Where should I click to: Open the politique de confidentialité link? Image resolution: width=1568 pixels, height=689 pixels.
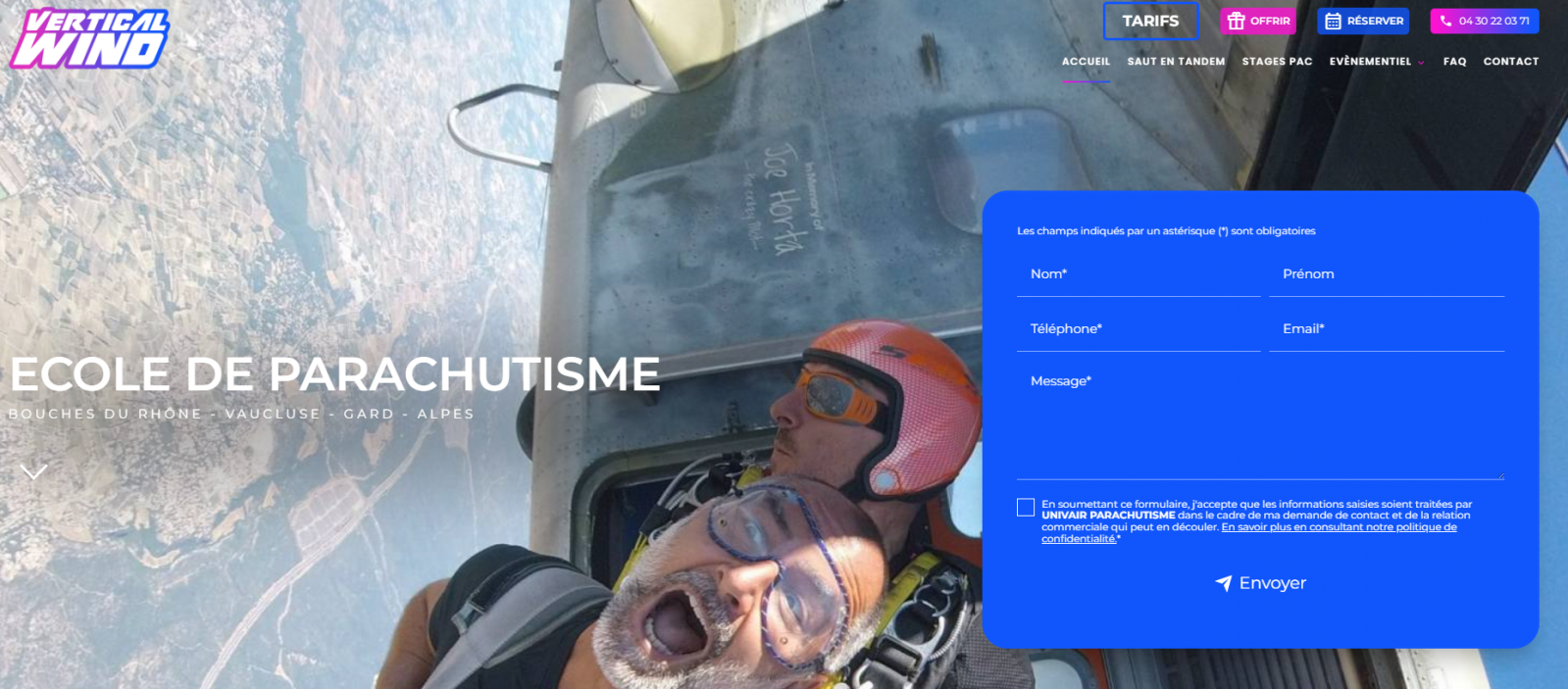click(x=1339, y=527)
